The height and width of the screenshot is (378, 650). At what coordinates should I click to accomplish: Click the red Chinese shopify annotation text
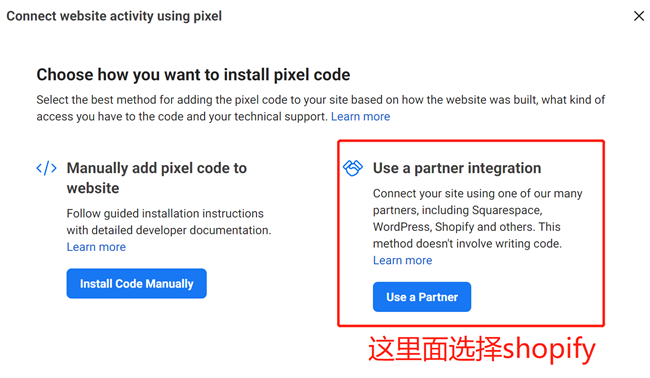pos(482,349)
